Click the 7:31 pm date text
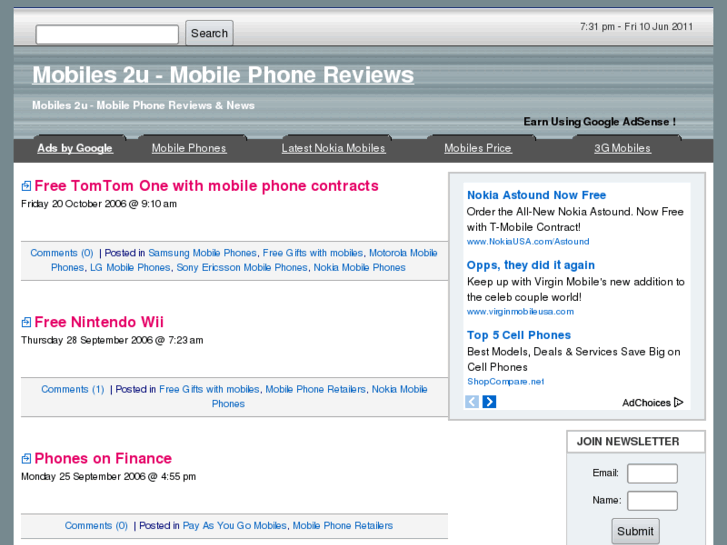 tap(636, 26)
